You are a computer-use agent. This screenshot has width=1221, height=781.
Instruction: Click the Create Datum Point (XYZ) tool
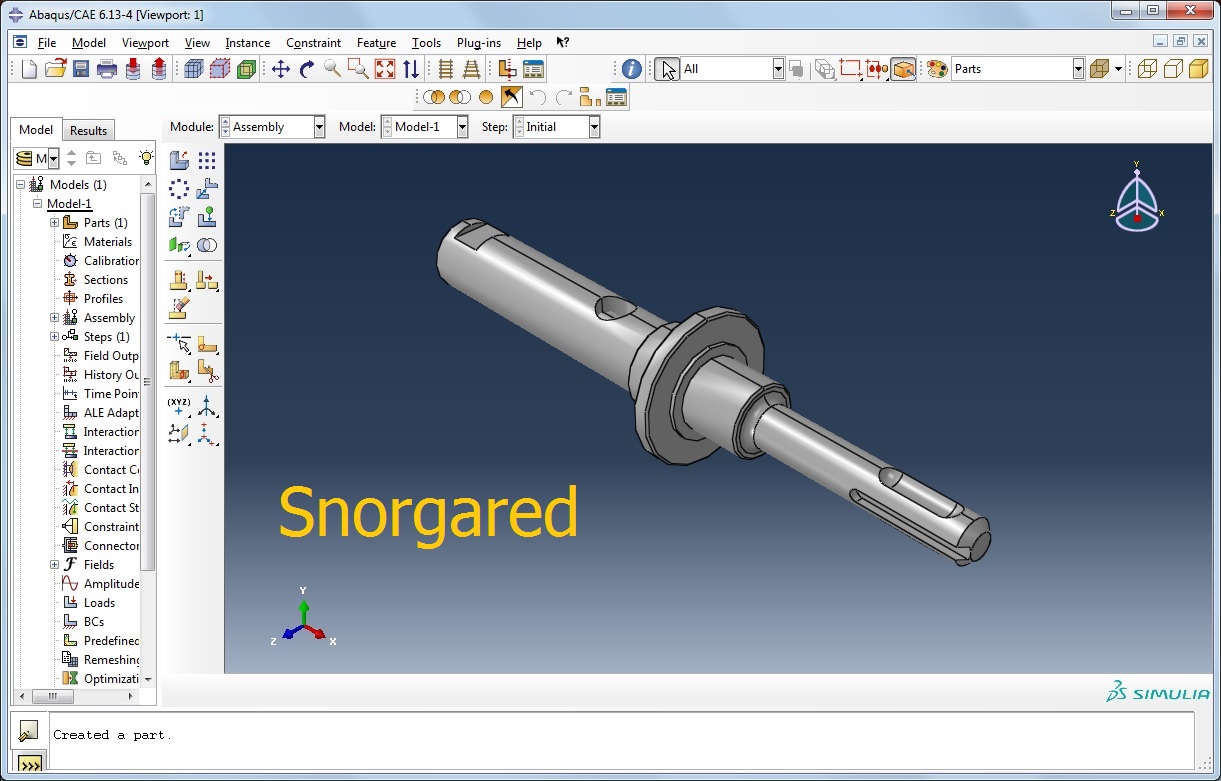click(179, 406)
